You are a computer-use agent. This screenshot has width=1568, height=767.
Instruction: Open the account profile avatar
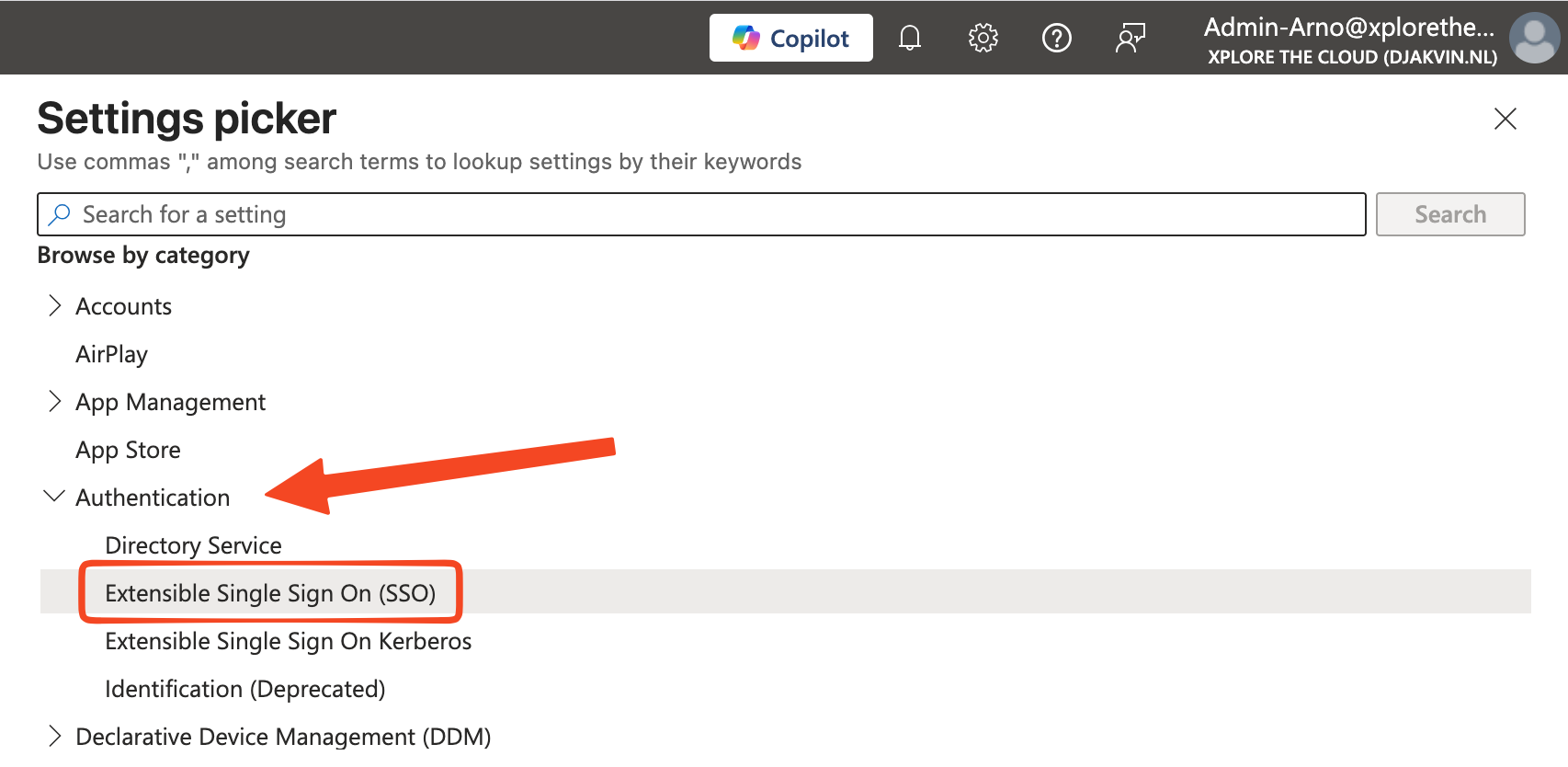tap(1533, 38)
